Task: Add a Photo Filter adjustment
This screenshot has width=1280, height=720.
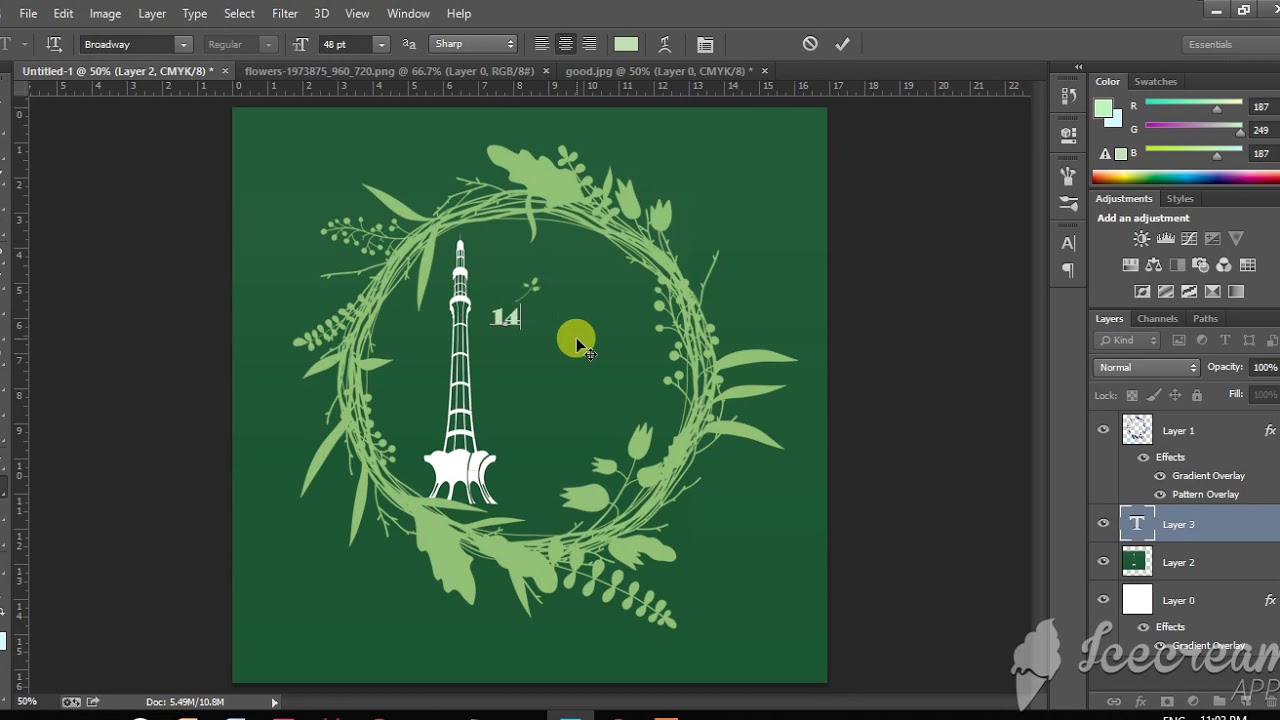Action: click(x=1201, y=265)
